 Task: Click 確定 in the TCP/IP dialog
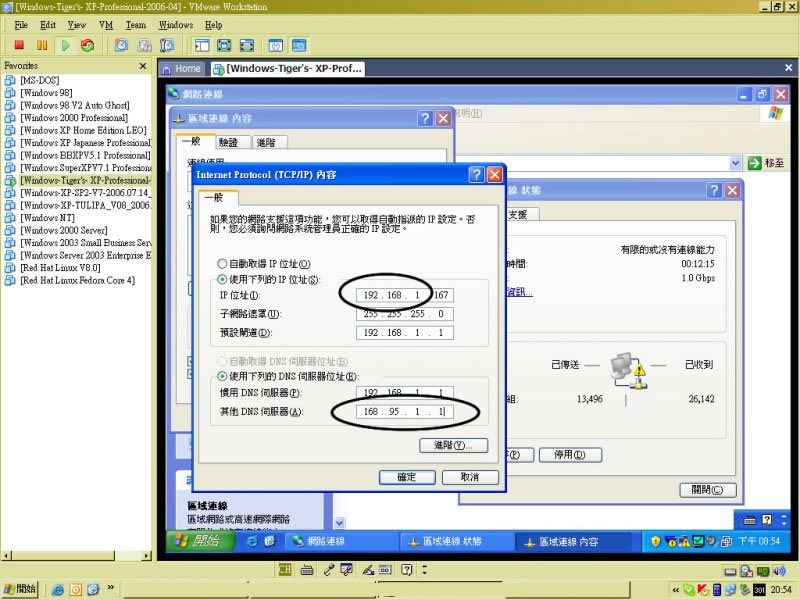click(x=407, y=477)
